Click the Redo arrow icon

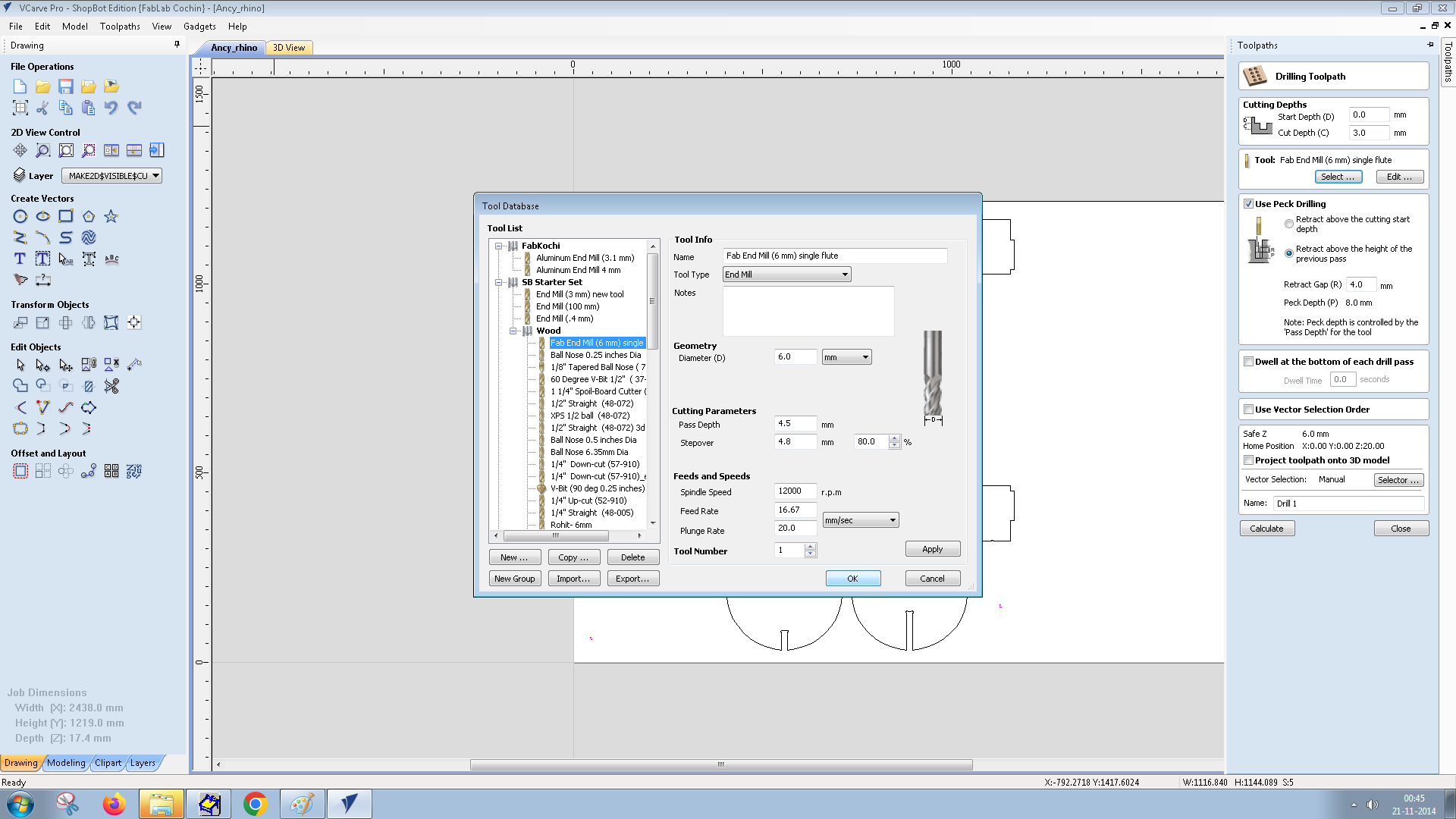tap(134, 108)
